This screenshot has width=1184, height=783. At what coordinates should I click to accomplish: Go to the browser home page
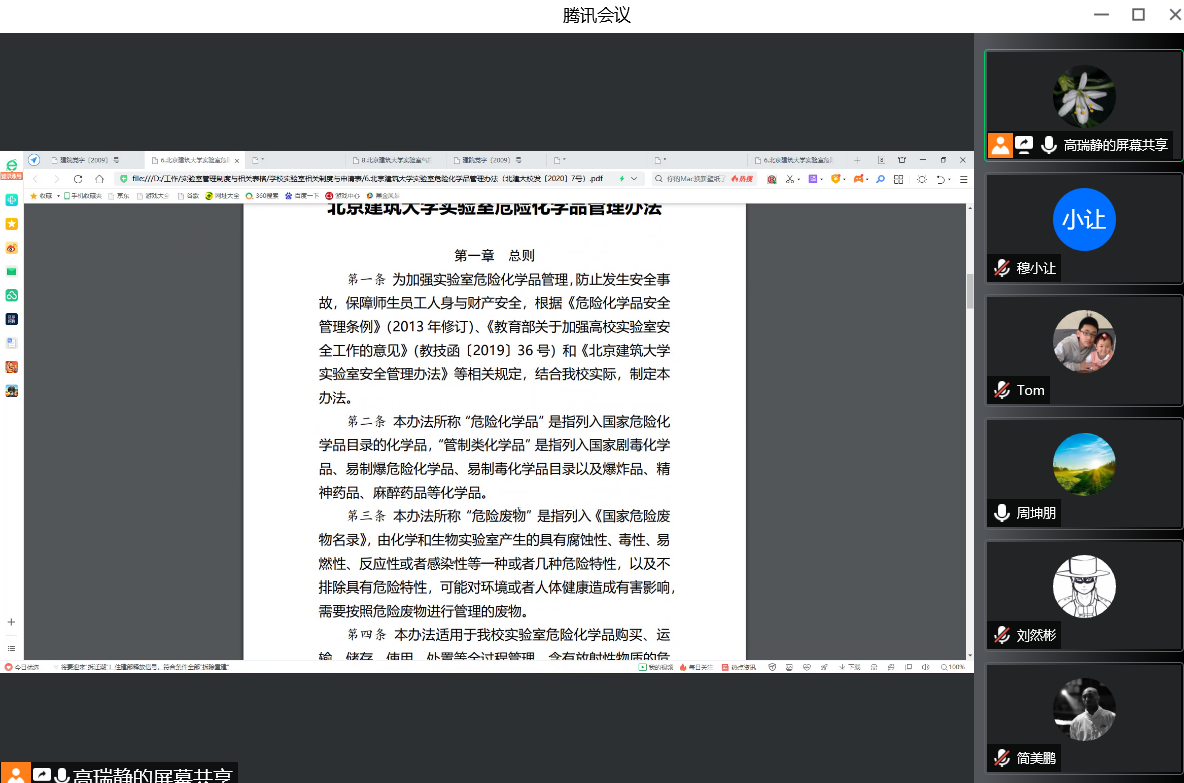tap(99, 179)
